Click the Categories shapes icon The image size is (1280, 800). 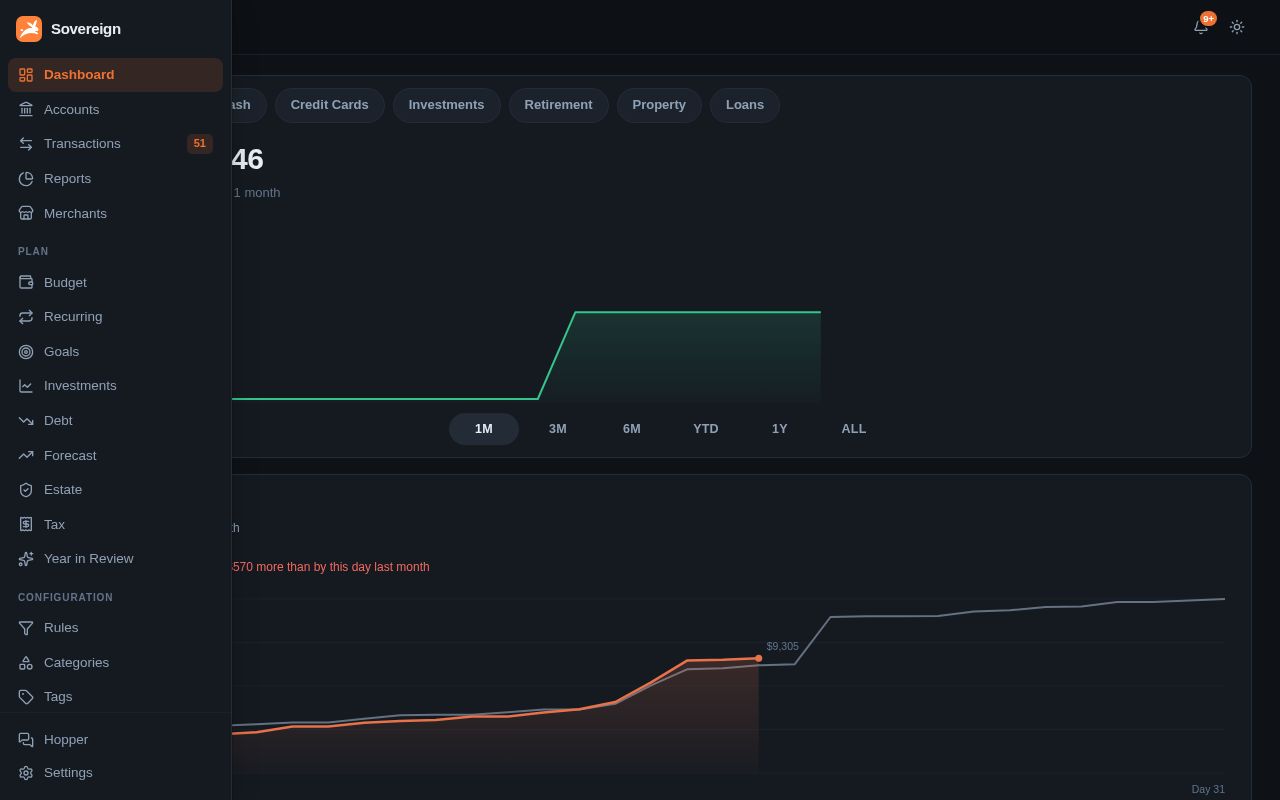(26, 662)
